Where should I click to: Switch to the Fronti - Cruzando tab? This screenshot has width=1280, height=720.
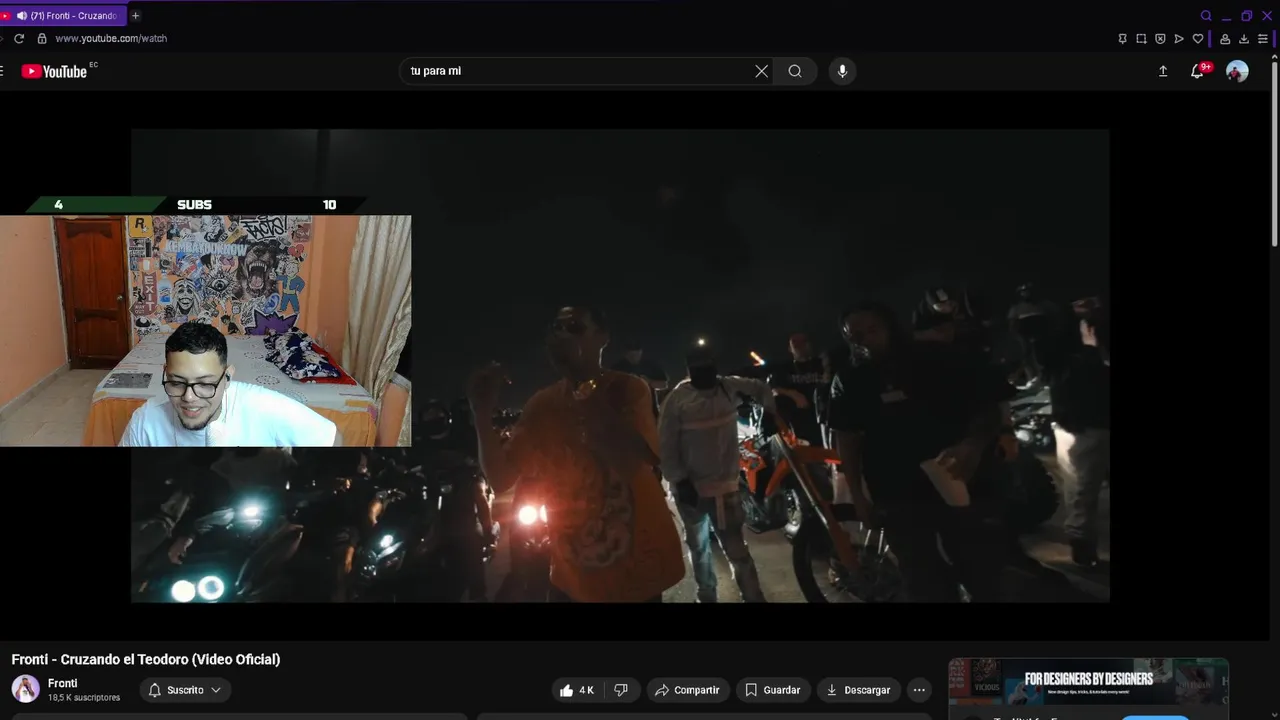click(64, 16)
